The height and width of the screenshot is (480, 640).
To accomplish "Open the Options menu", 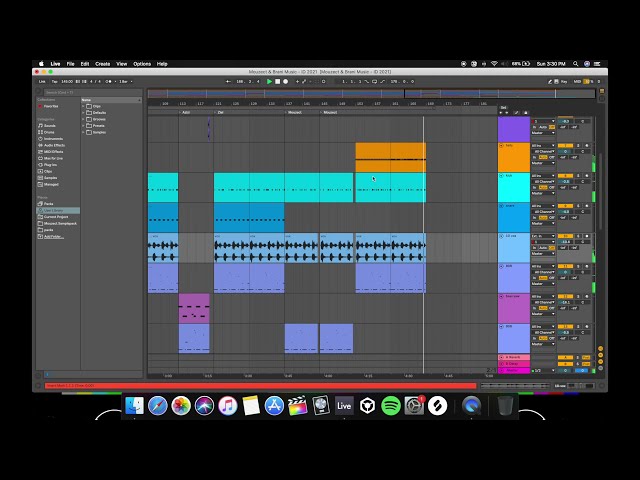I will (142, 64).
